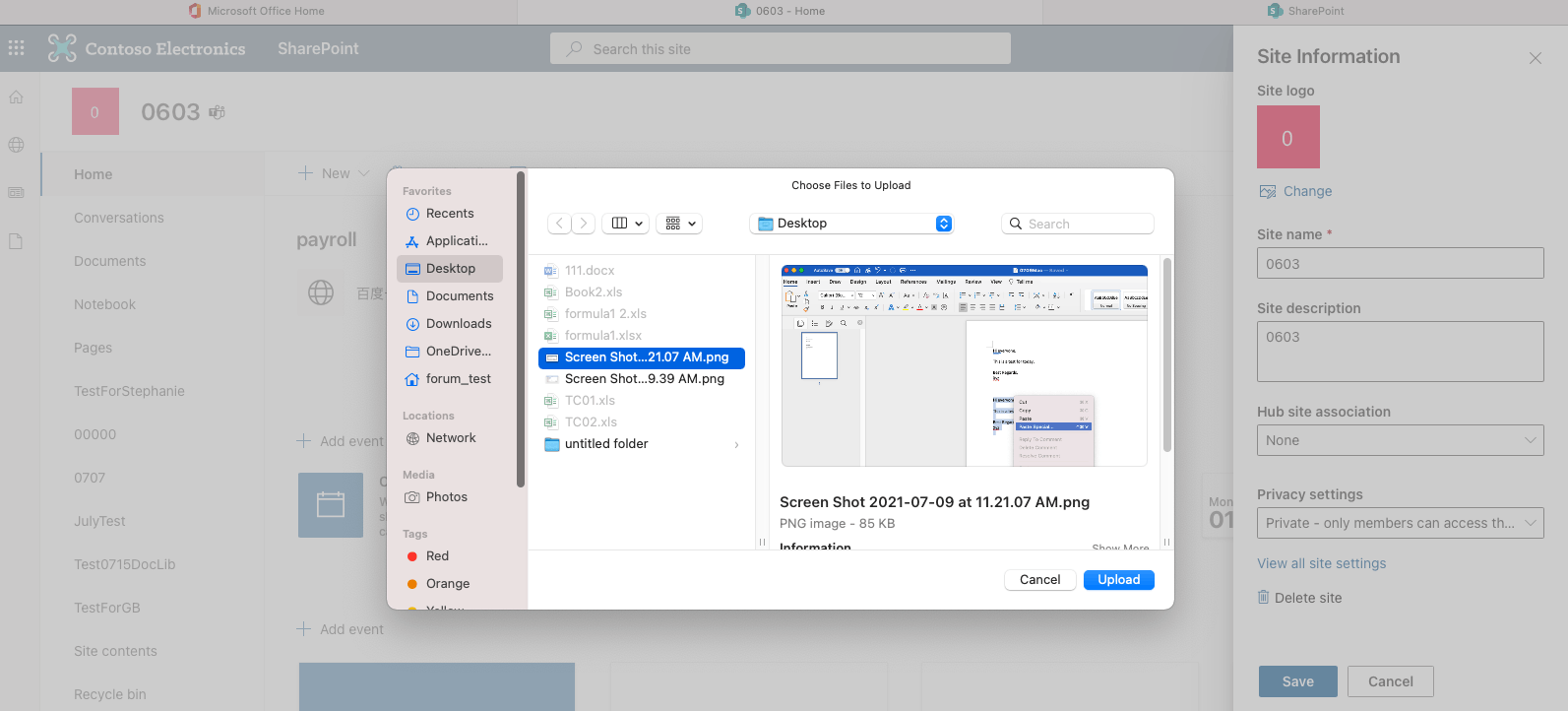Click the Change site logo link

click(1307, 191)
